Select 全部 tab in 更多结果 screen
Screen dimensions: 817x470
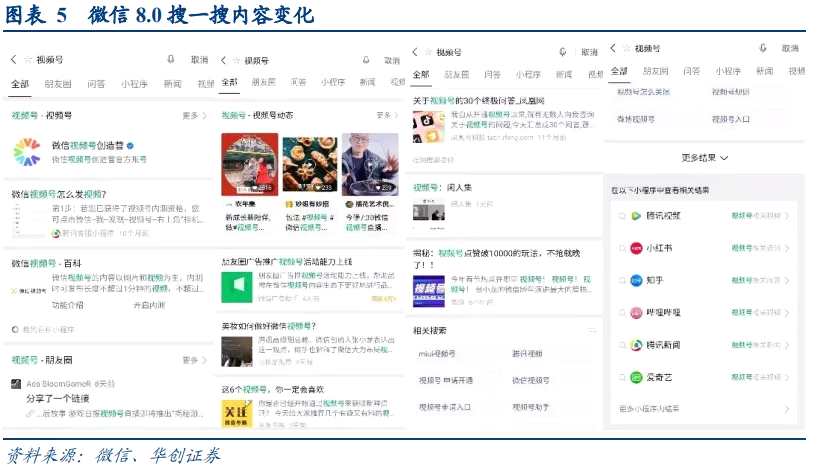(619, 71)
